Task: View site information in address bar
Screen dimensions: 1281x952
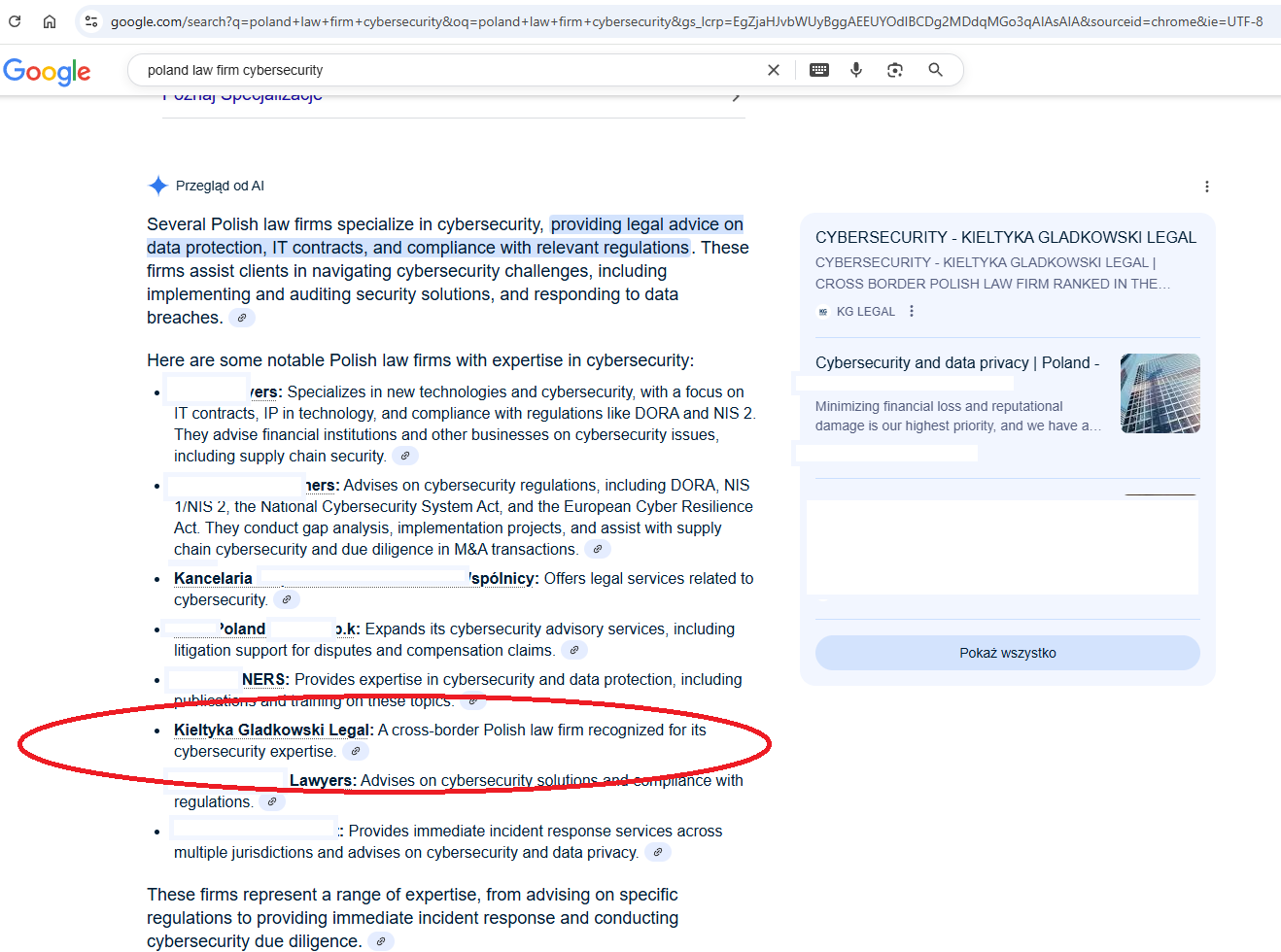Action: (x=90, y=20)
